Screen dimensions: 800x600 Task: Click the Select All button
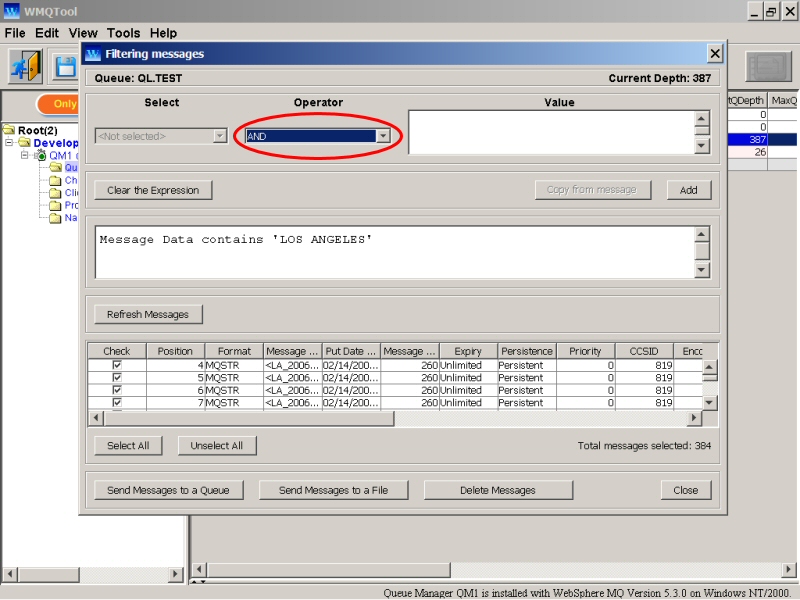click(128, 445)
